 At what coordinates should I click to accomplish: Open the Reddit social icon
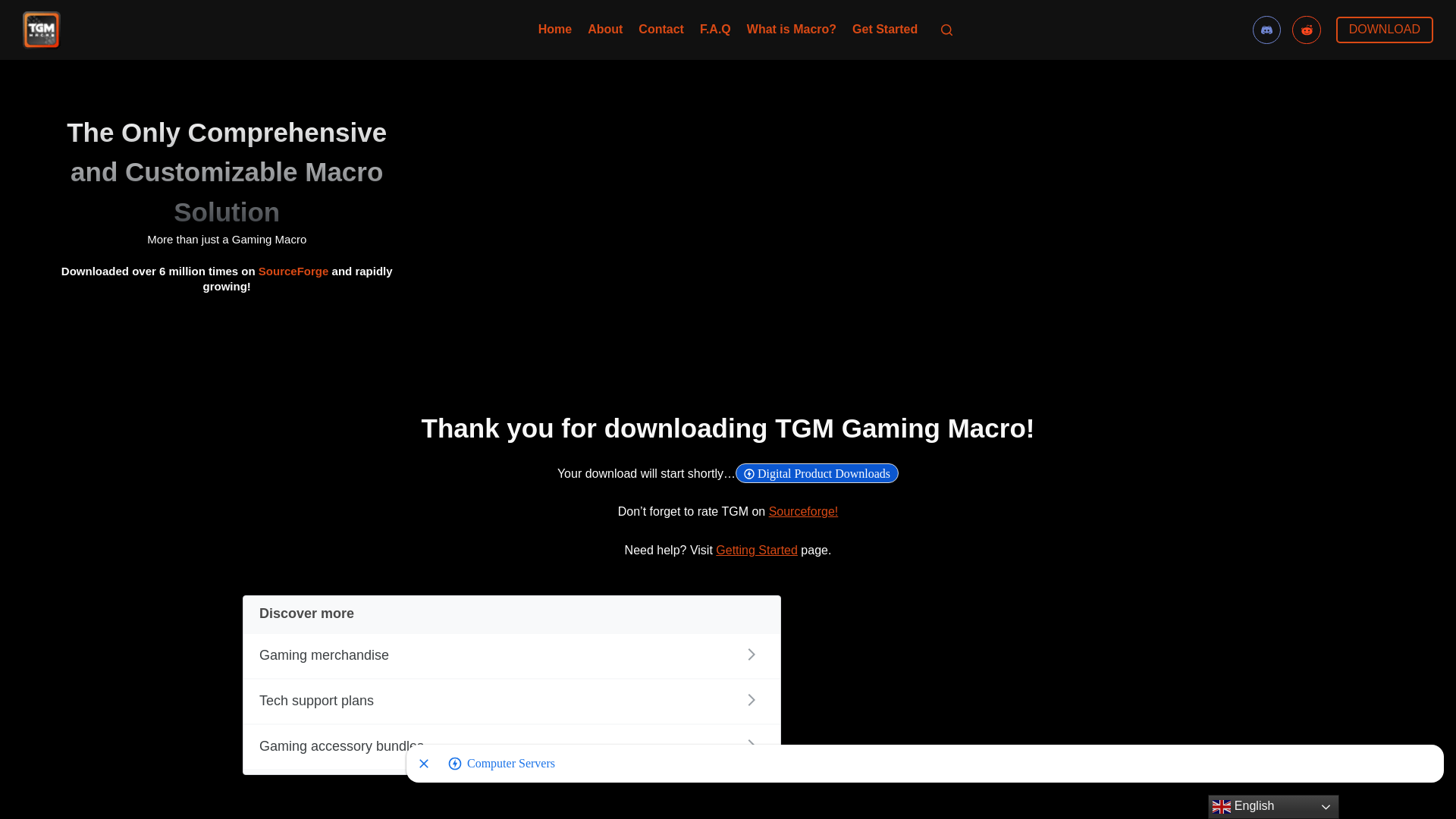1307,30
